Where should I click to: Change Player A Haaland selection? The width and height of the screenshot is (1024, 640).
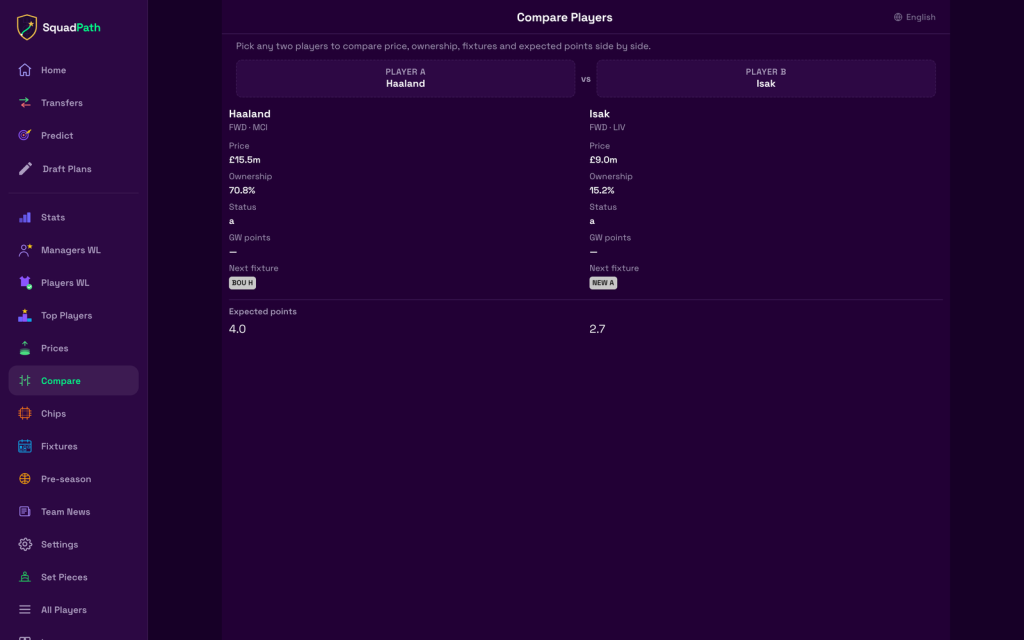[406, 78]
